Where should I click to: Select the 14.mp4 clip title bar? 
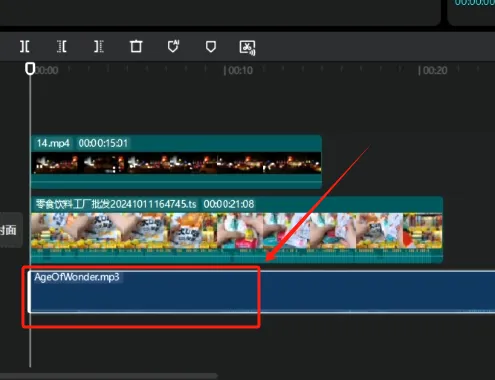tap(176, 143)
